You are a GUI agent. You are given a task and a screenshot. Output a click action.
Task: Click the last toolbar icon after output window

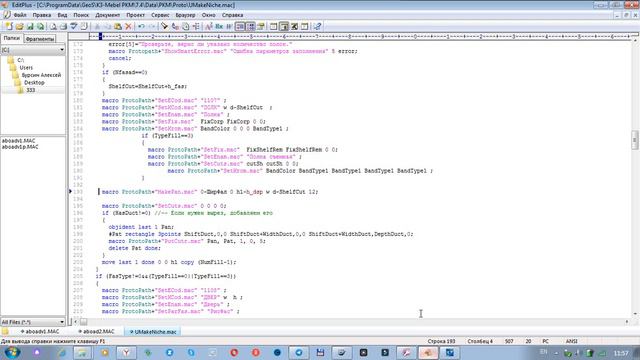(x=317, y=26)
